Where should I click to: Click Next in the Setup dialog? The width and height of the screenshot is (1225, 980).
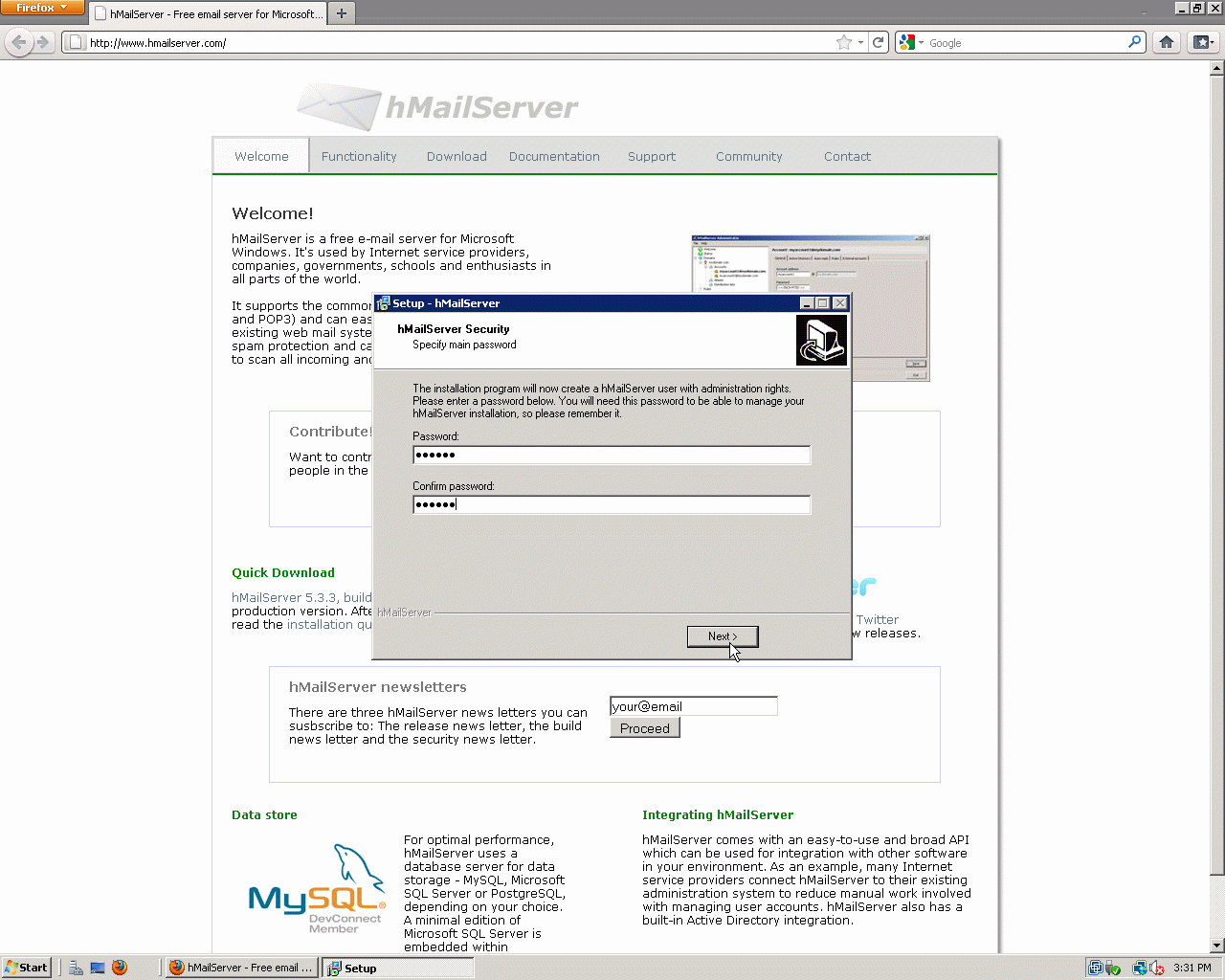point(723,636)
